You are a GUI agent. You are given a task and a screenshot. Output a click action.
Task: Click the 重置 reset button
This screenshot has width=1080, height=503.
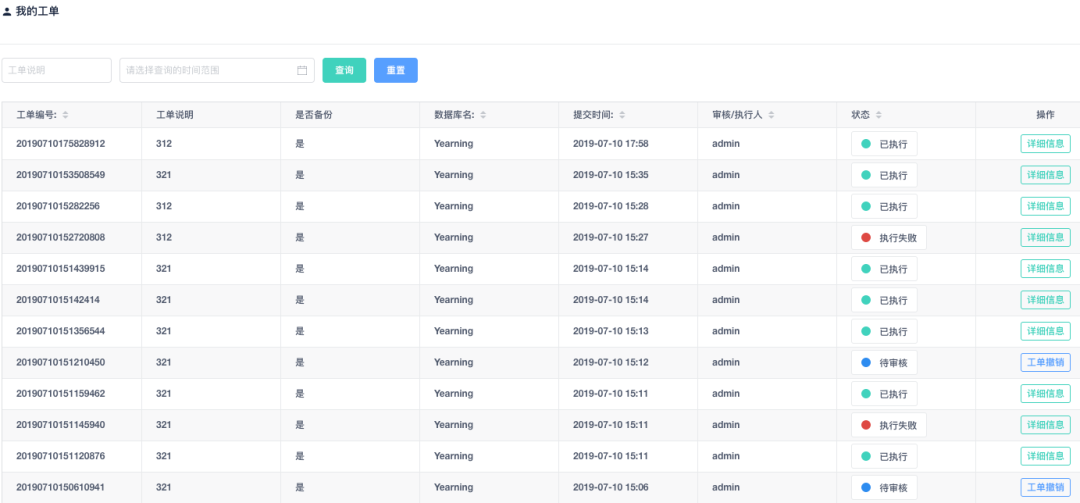click(396, 70)
